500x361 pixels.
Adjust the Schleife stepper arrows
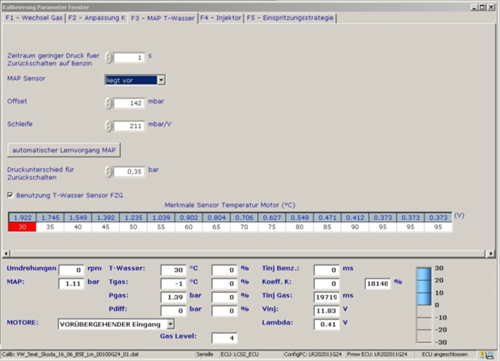[108, 126]
